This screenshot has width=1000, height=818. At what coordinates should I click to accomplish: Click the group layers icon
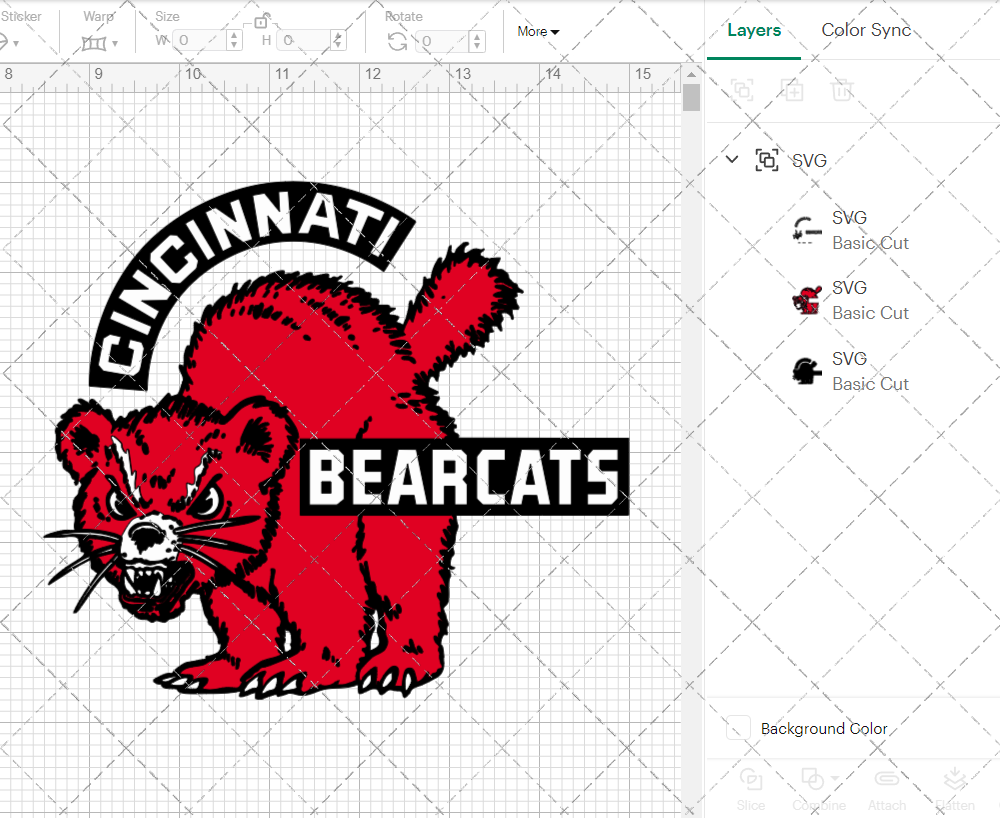[x=743, y=90]
